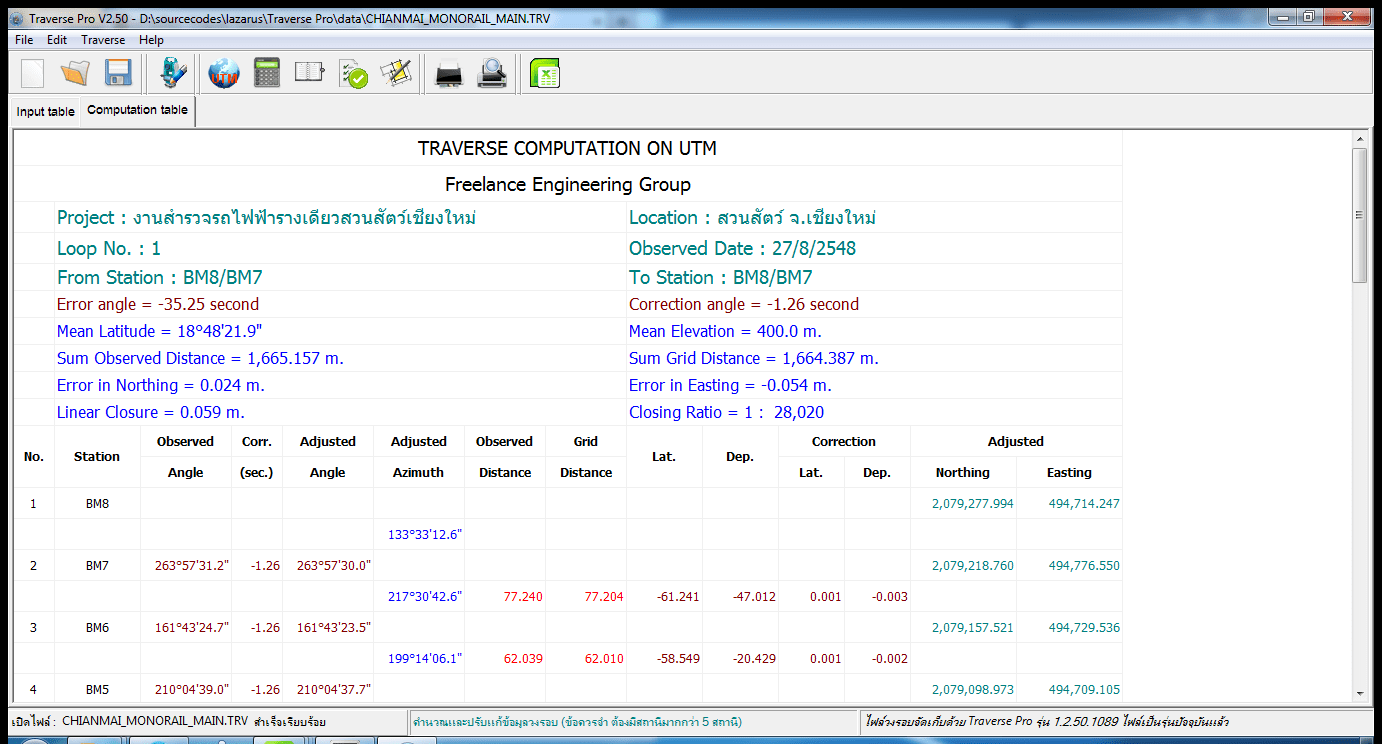1382x744 pixels.
Task: Open a traverse file via folder icon
Action: coord(75,74)
